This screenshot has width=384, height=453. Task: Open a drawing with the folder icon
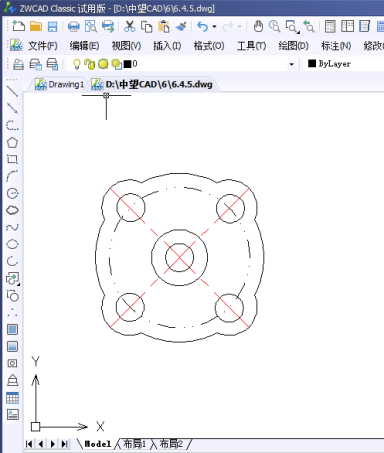[36, 26]
